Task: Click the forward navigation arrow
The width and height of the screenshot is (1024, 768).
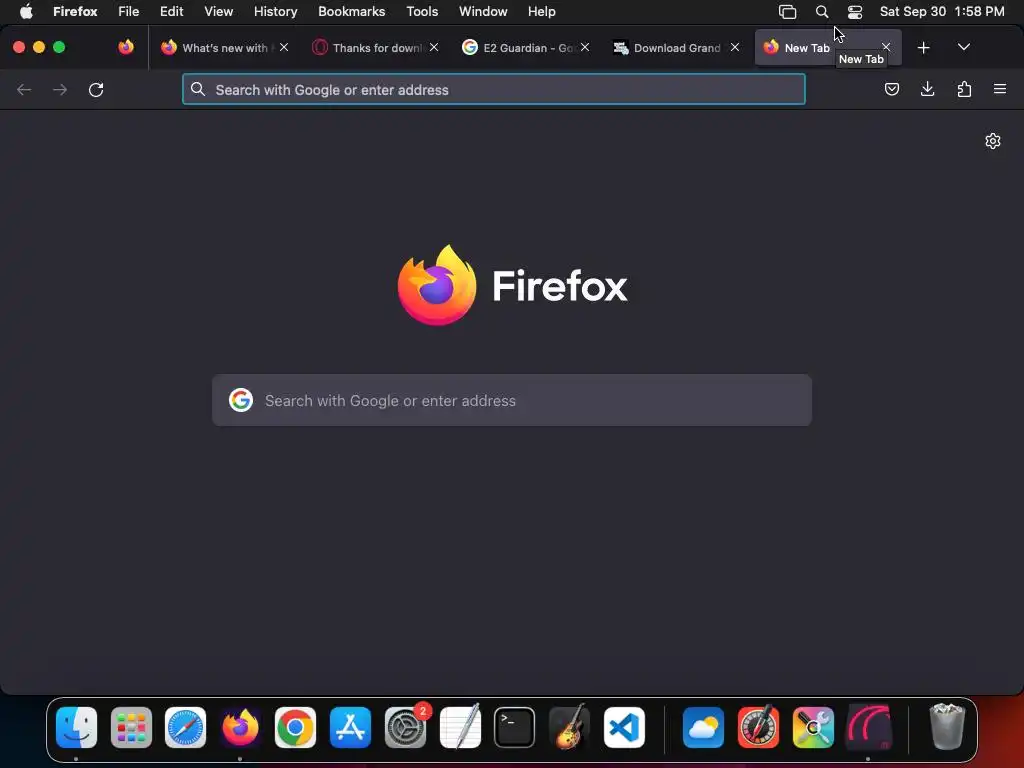Action: pyautogui.click(x=60, y=89)
